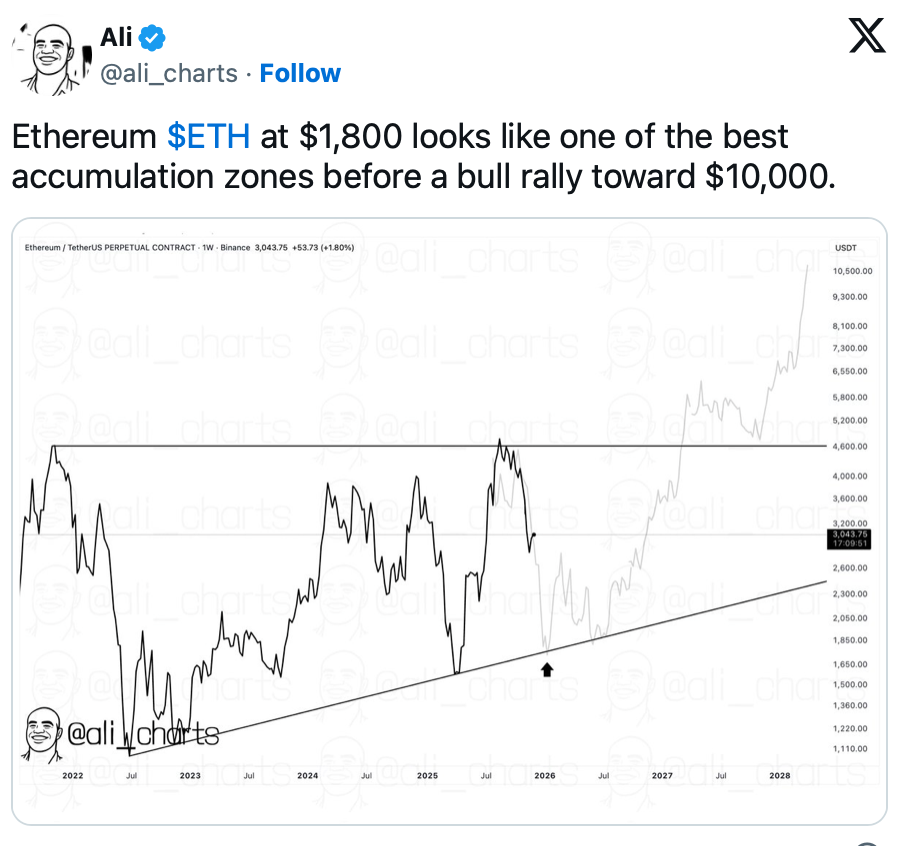The image size is (904, 846).
Task: Click the 2028 label on time axis
Action: [780, 775]
